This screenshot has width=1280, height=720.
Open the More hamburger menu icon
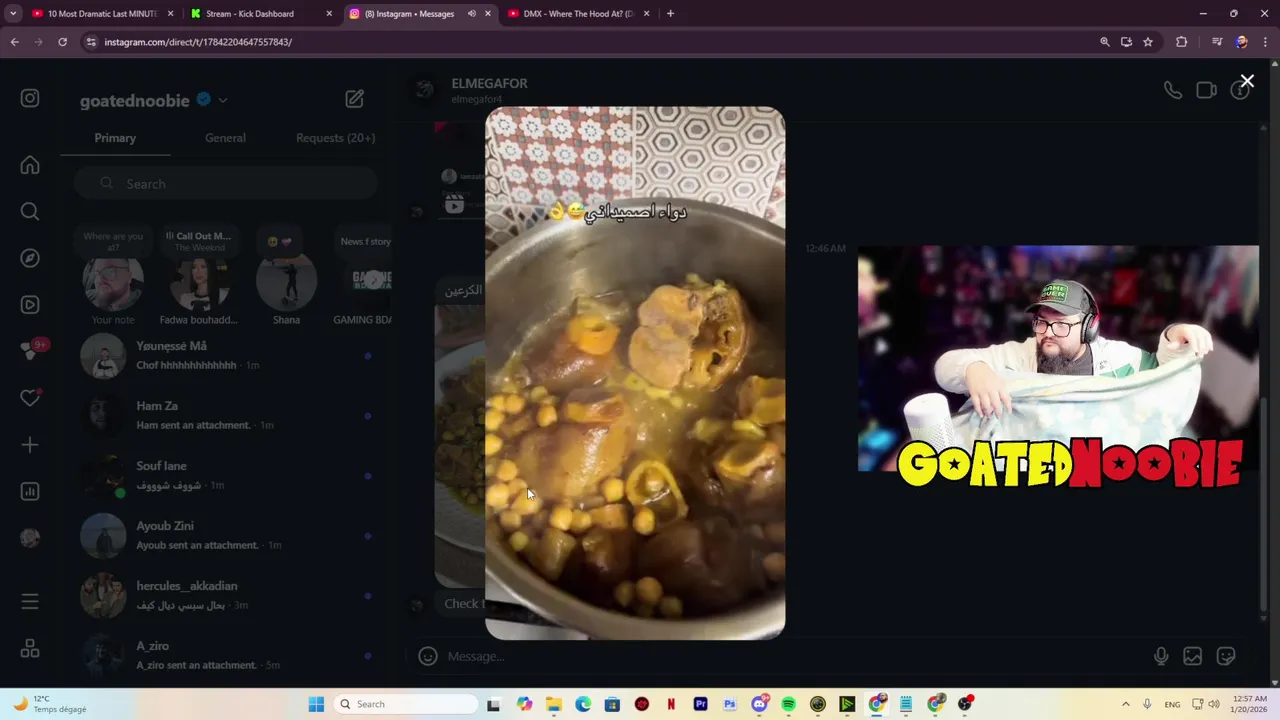pyautogui.click(x=30, y=601)
